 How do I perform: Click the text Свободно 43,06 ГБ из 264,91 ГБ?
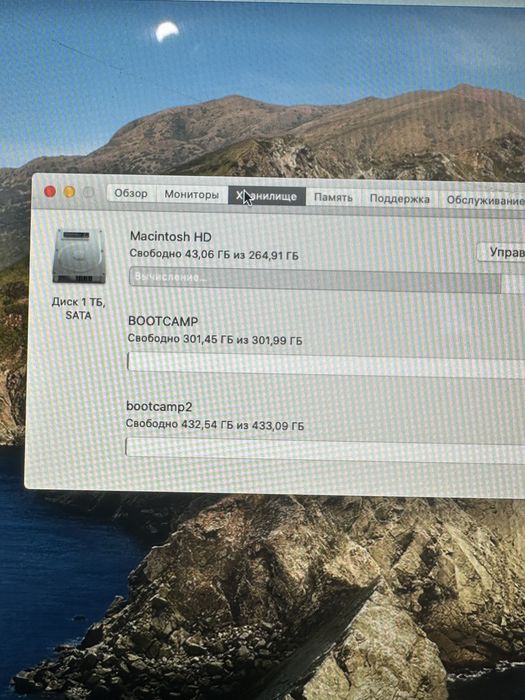pos(214,254)
